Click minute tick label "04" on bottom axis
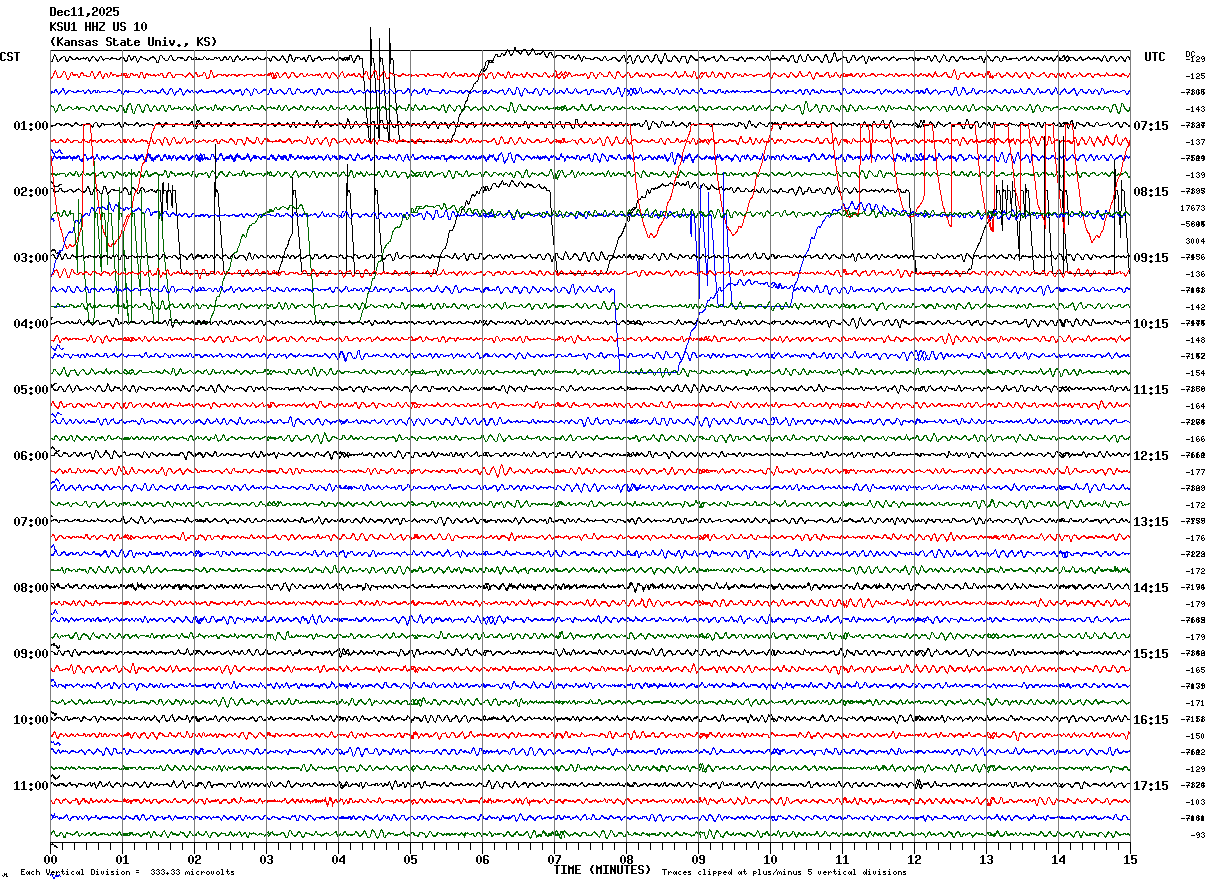This screenshot has height=886, width=1210. coord(338,859)
